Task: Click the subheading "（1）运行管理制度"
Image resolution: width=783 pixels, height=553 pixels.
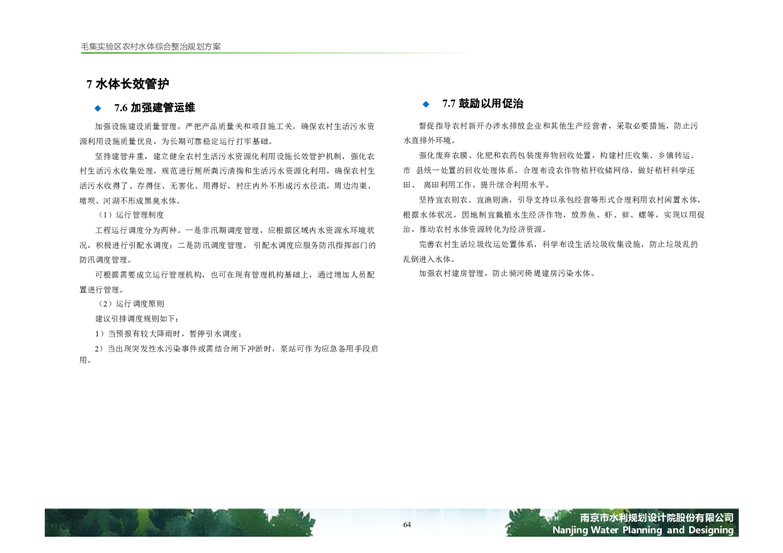Action: click(x=131, y=215)
